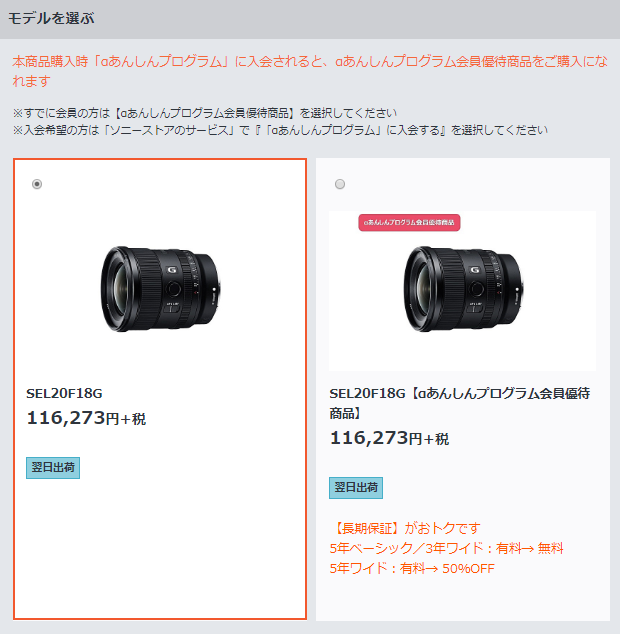The width and height of the screenshot is (620, 634).
Task: Click the lens image of the member-offer model
Action: [463, 289]
